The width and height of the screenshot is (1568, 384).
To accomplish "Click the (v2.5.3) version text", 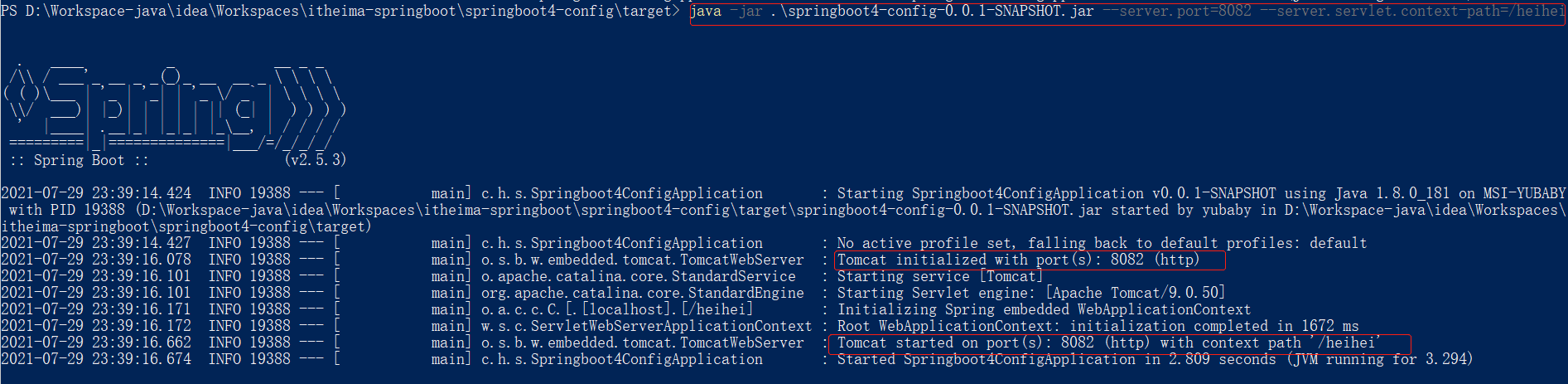I will [315, 159].
